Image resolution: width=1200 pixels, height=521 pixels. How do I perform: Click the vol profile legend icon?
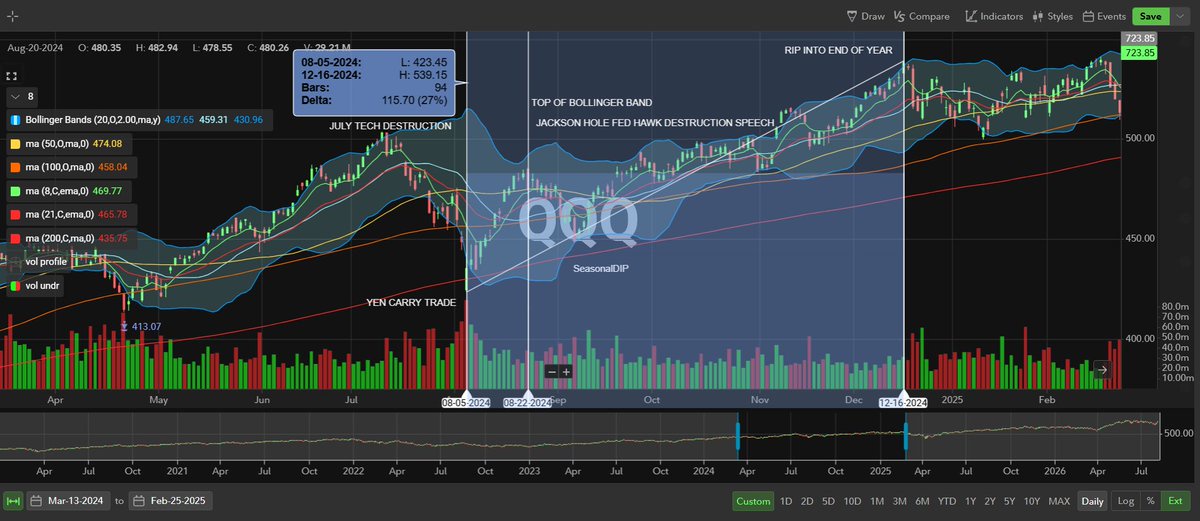(15, 261)
